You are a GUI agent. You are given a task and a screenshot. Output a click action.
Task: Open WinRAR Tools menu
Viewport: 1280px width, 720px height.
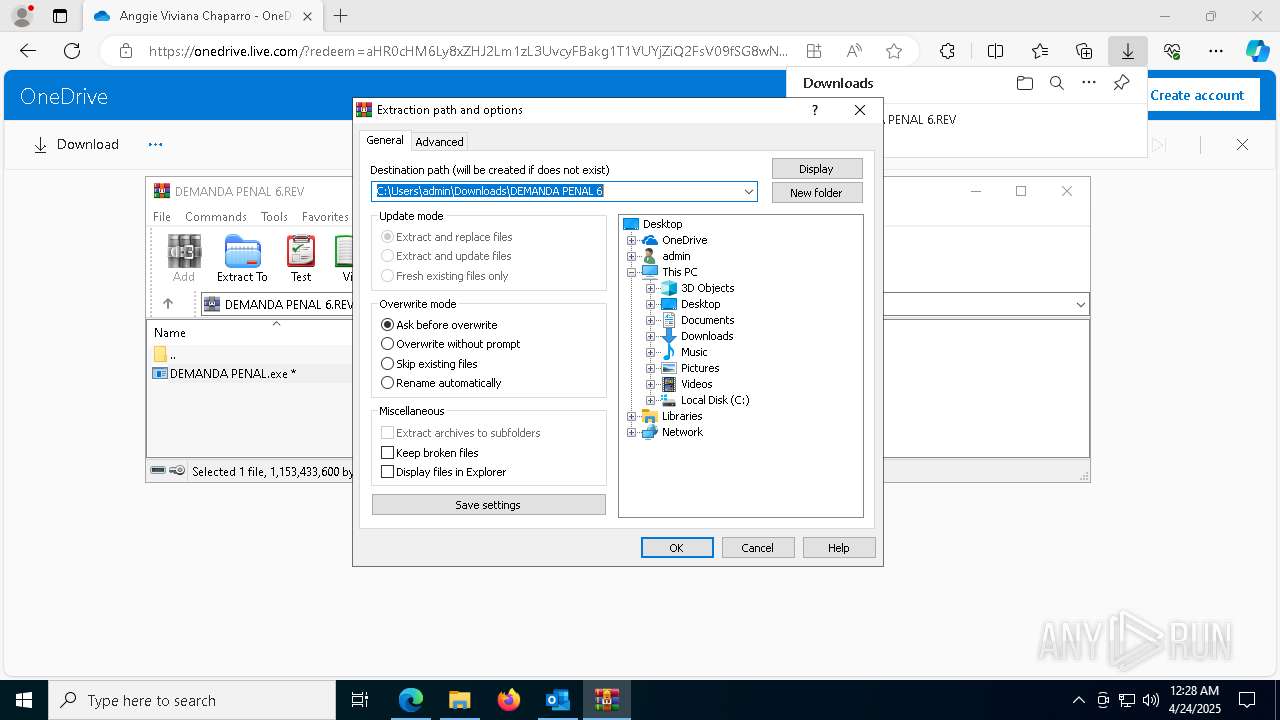pyautogui.click(x=274, y=217)
